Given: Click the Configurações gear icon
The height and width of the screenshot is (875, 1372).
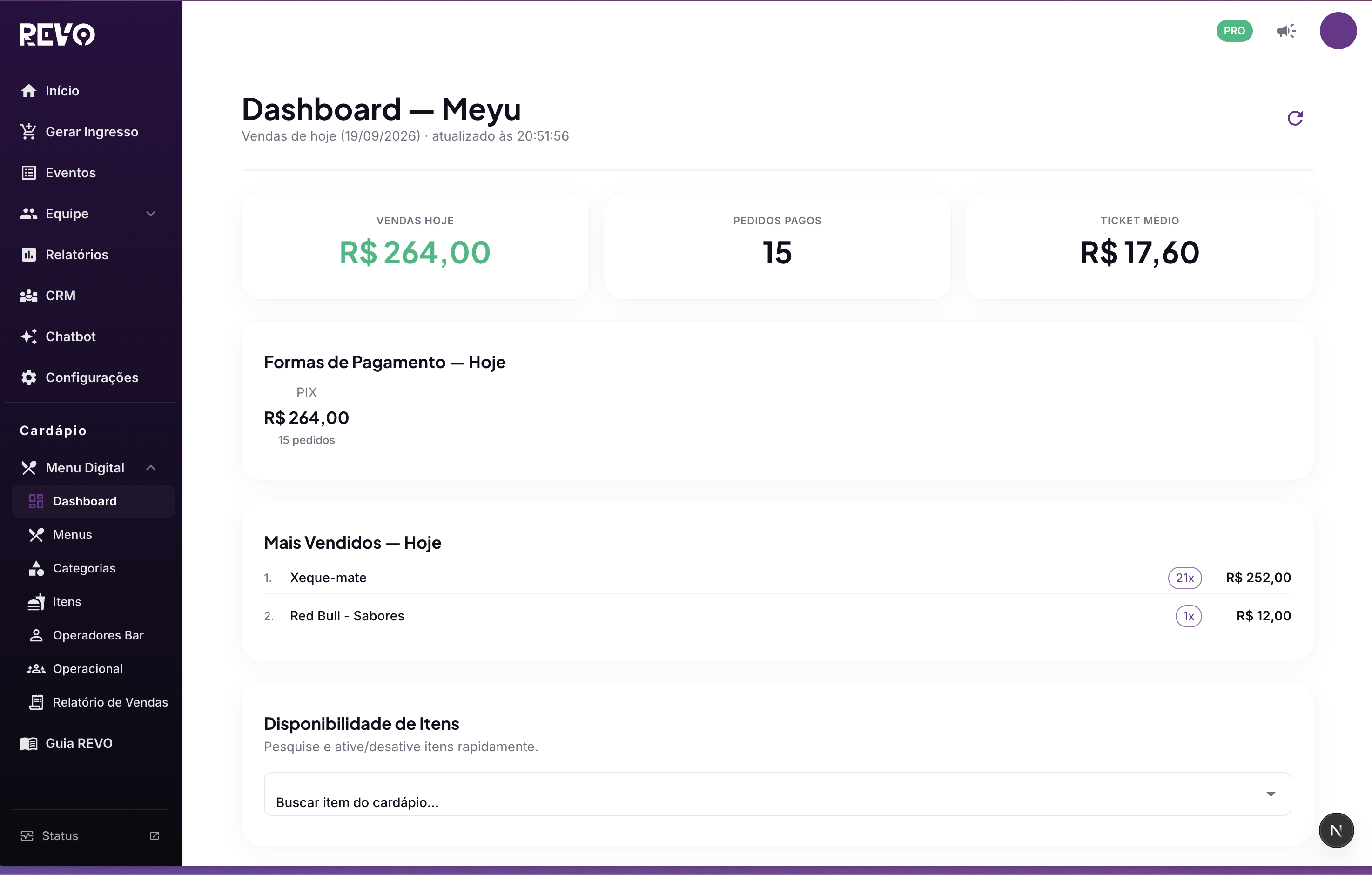Looking at the screenshot, I should tap(28, 377).
